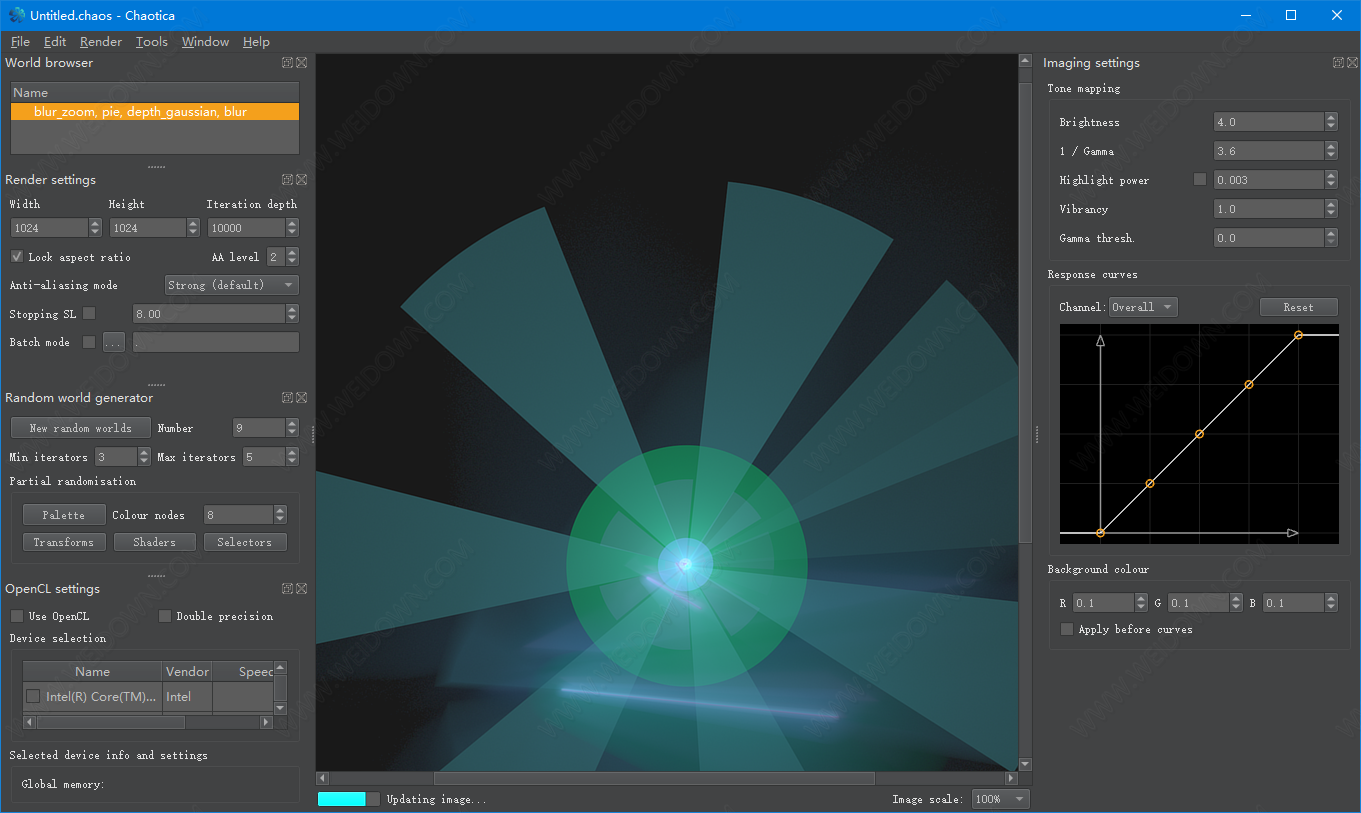Click the New random worlds button
The image size is (1361, 813).
[x=81, y=428]
